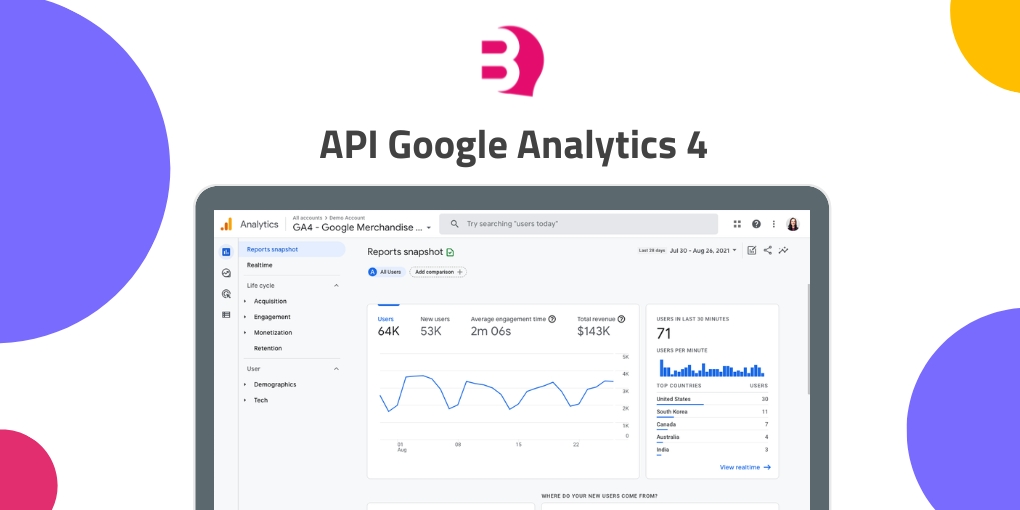Expand the Monetization tree arrow
Screen dimensions: 1020x510
245,332
